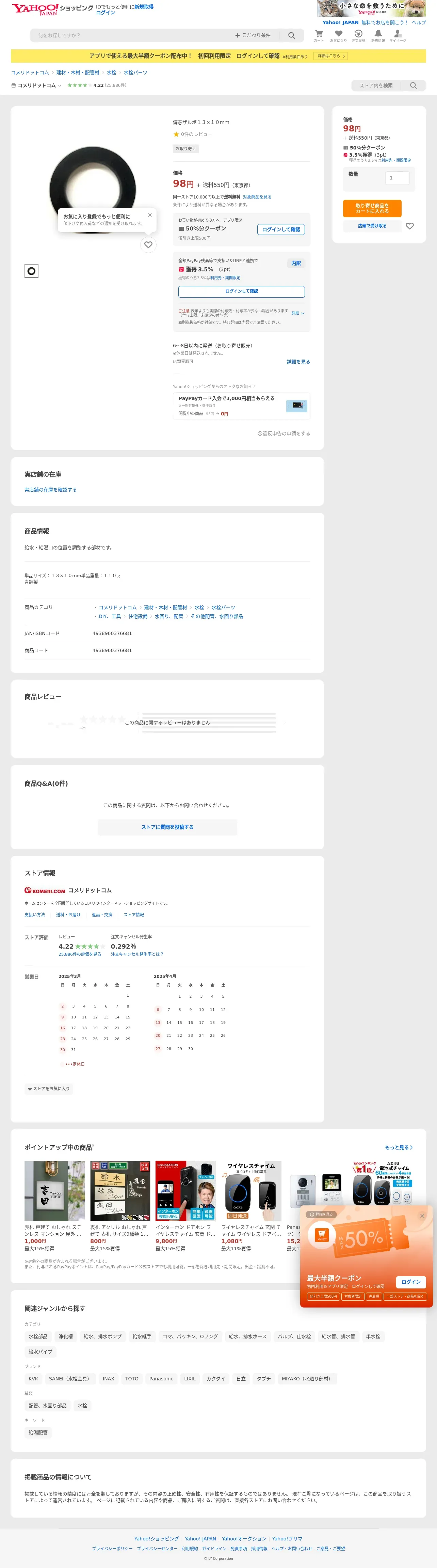
Task: Open the Yahoo! JAPAN shopping logo
Action: coord(52,9)
